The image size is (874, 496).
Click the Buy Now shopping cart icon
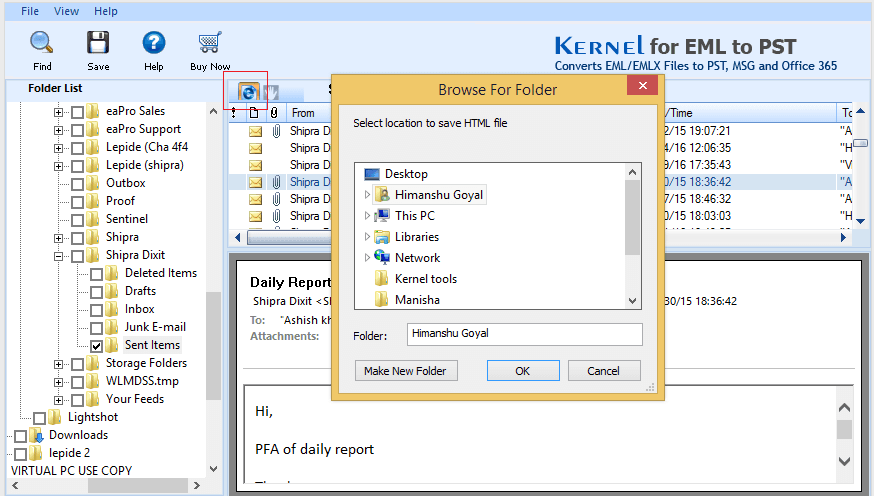tap(210, 43)
